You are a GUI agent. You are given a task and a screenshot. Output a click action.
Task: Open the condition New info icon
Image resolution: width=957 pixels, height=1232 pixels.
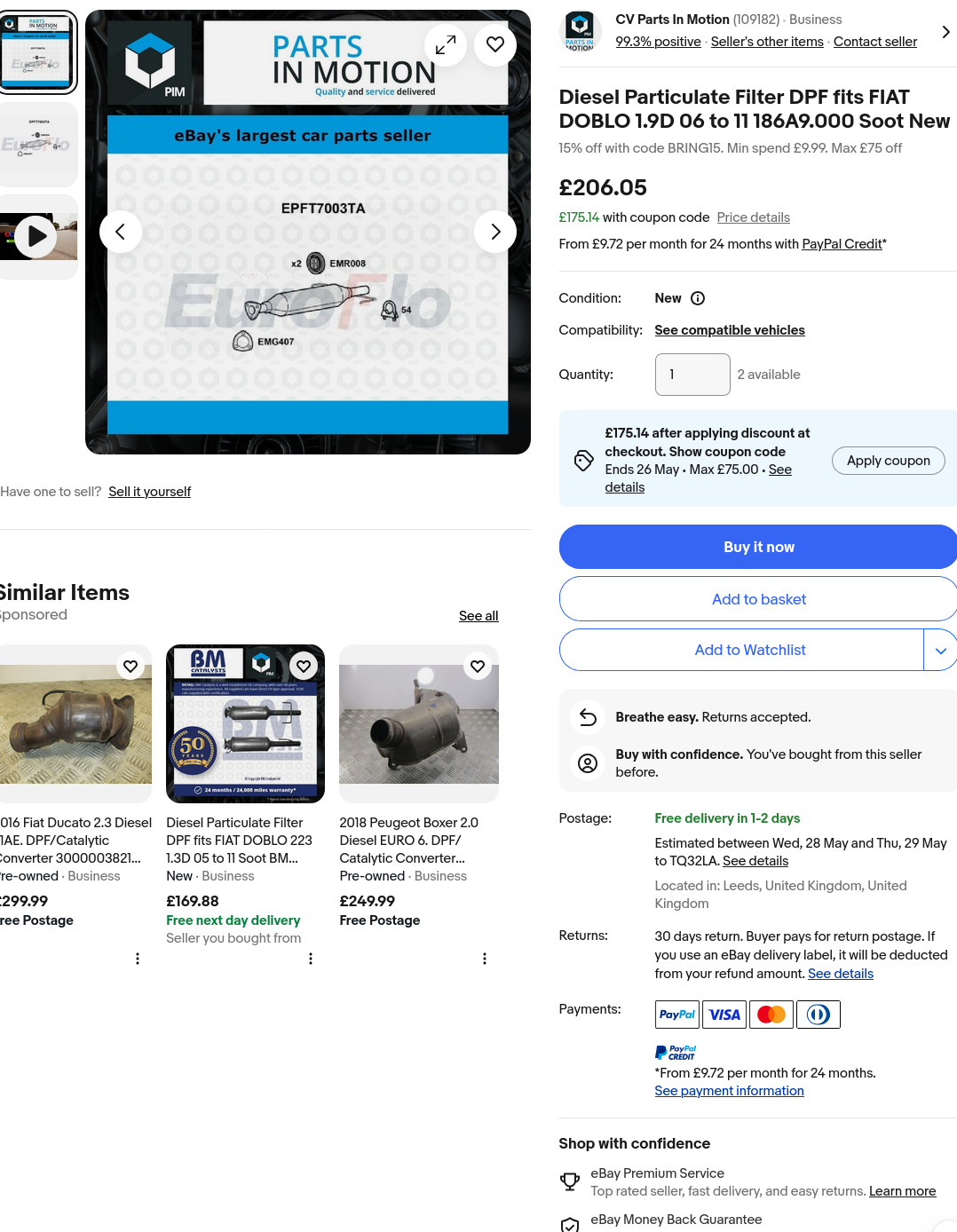point(698,298)
